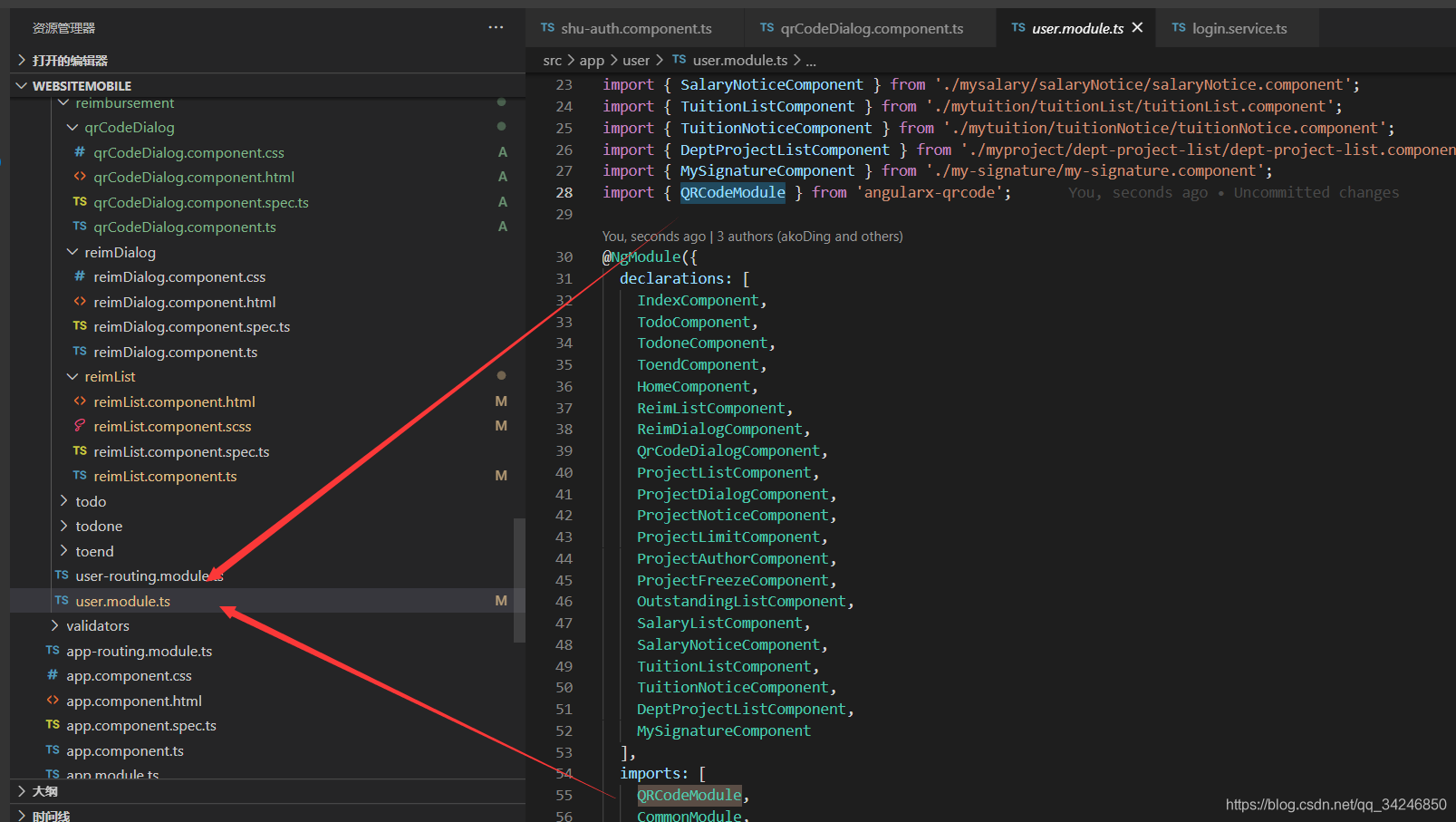Expand the todo folder

(91, 501)
